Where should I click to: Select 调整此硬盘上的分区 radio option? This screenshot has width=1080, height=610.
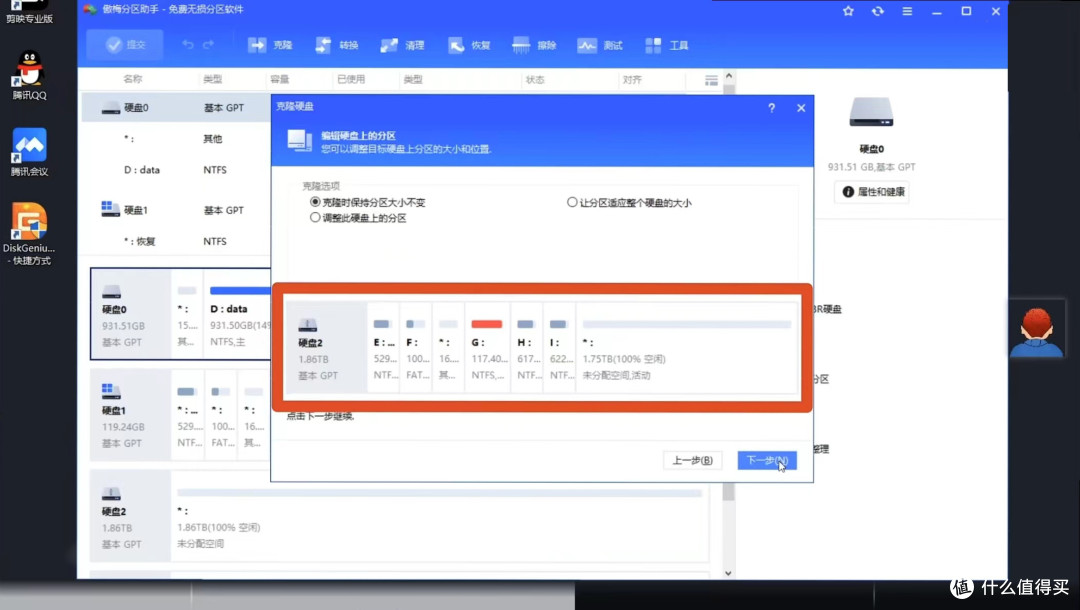(358, 218)
